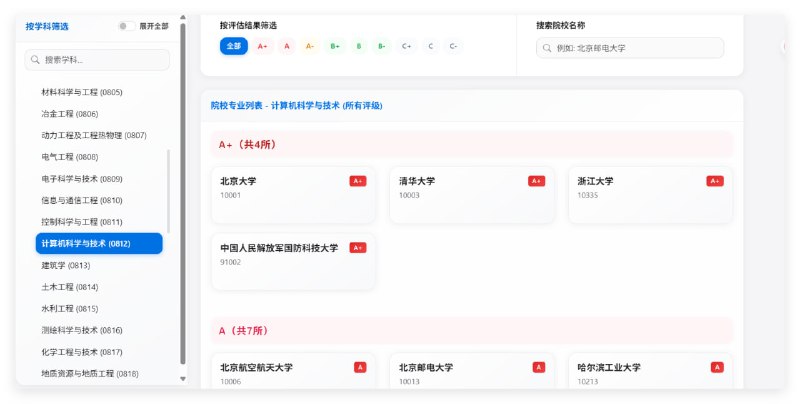Filter by A rating chip

point(287,46)
